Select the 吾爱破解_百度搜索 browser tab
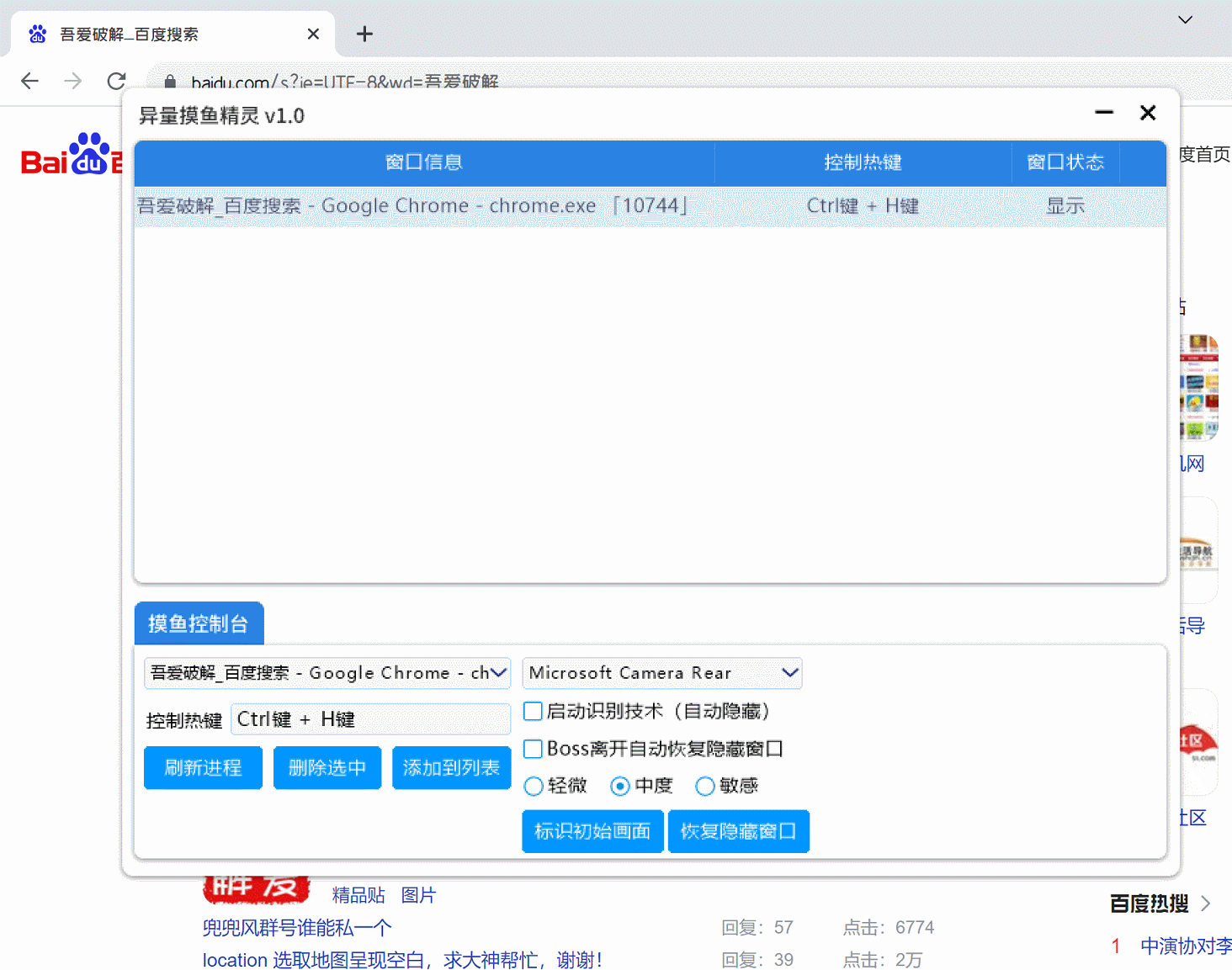Image resolution: width=1232 pixels, height=970 pixels. (x=130, y=34)
